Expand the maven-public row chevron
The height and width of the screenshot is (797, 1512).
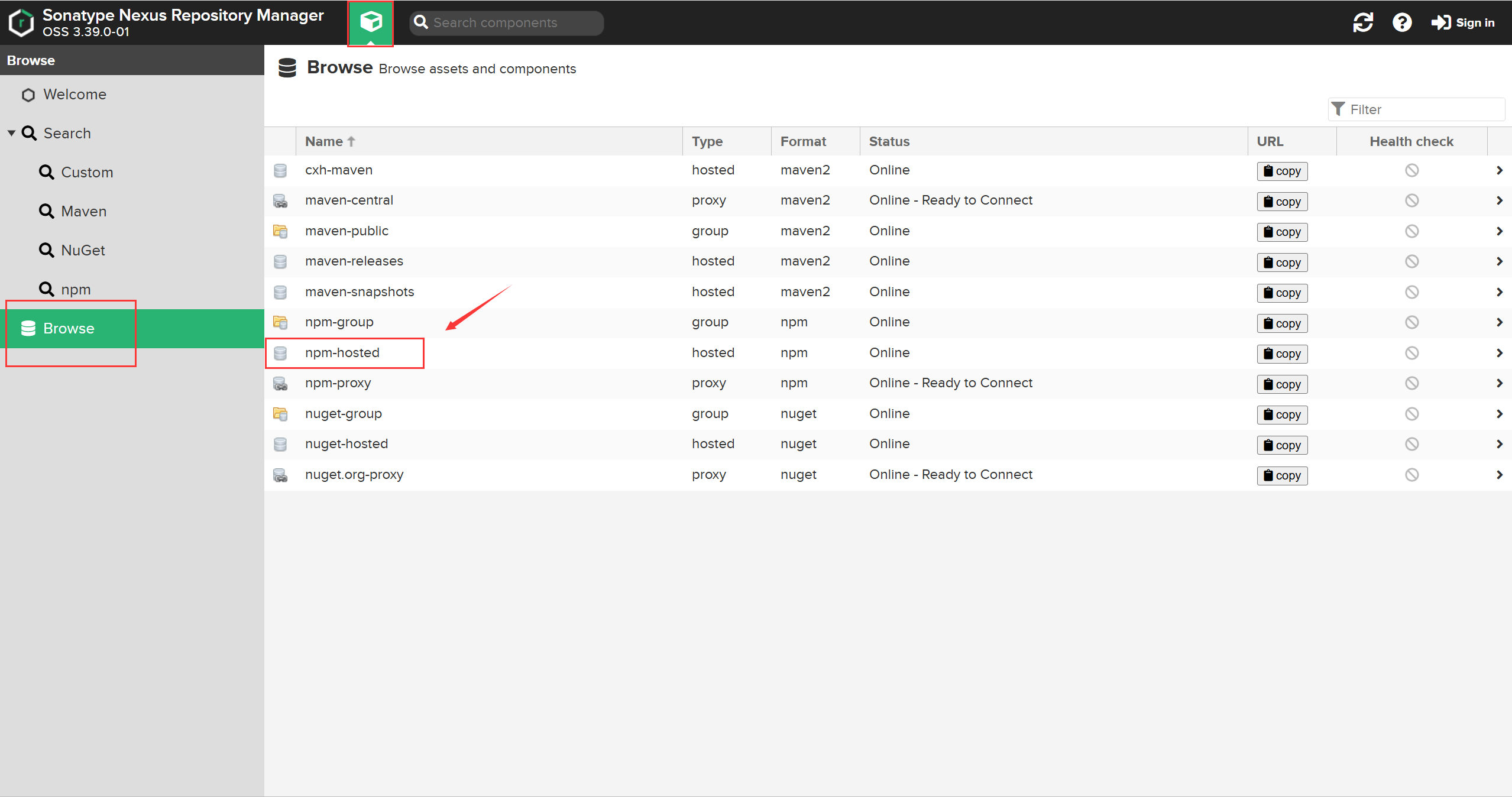click(x=1499, y=231)
